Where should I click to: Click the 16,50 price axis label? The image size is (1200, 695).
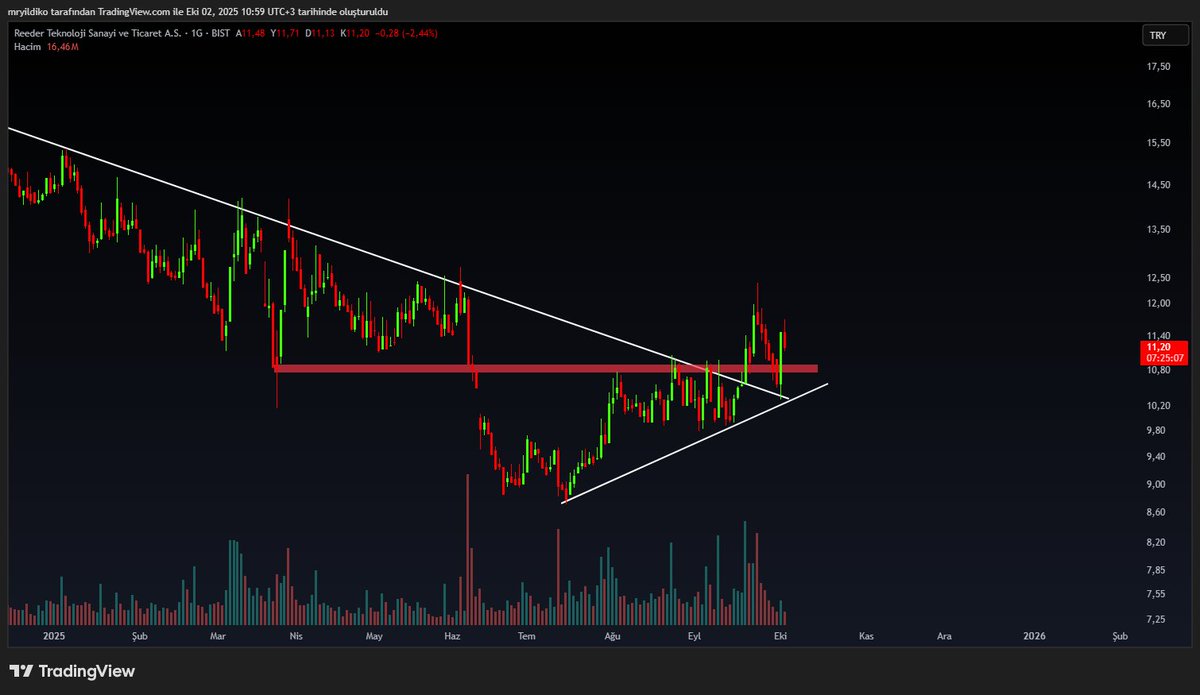tap(1158, 104)
